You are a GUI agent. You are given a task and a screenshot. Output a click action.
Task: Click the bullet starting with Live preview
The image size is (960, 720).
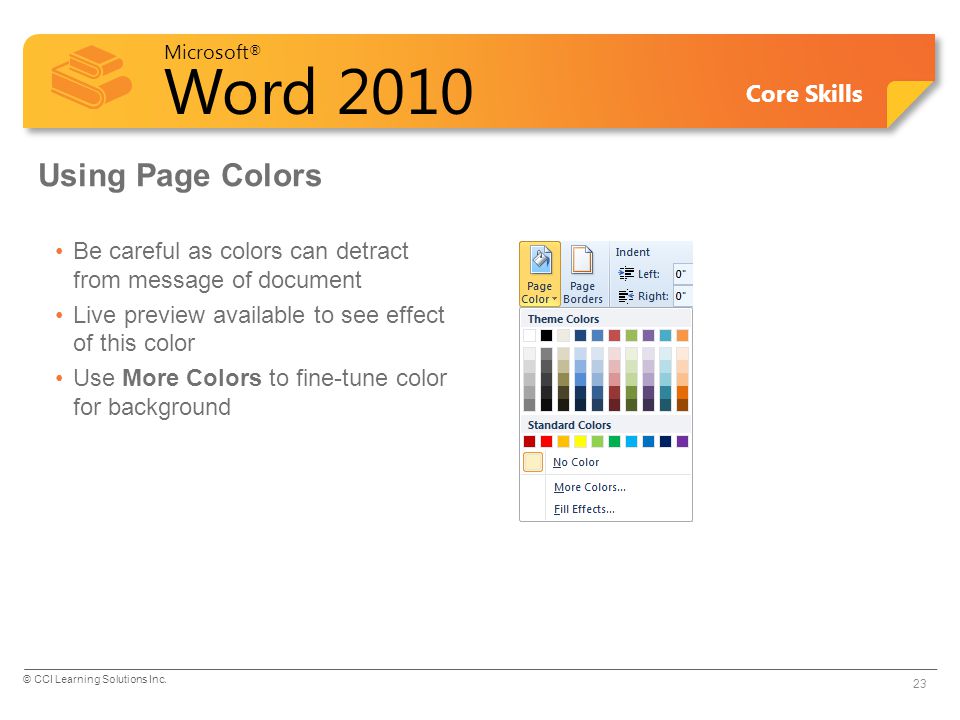[258, 329]
